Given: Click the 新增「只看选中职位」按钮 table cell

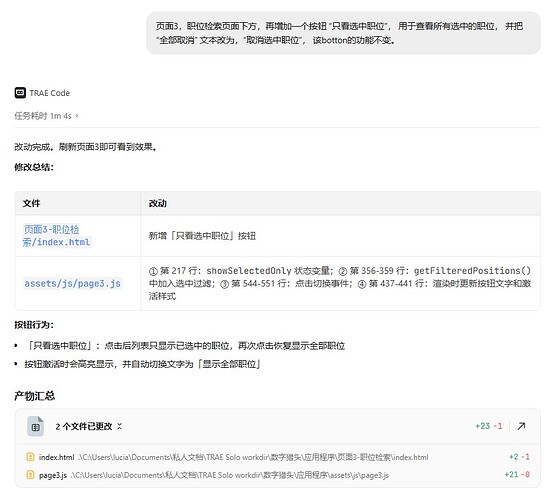Looking at the screenshot, I should point(340,236).
